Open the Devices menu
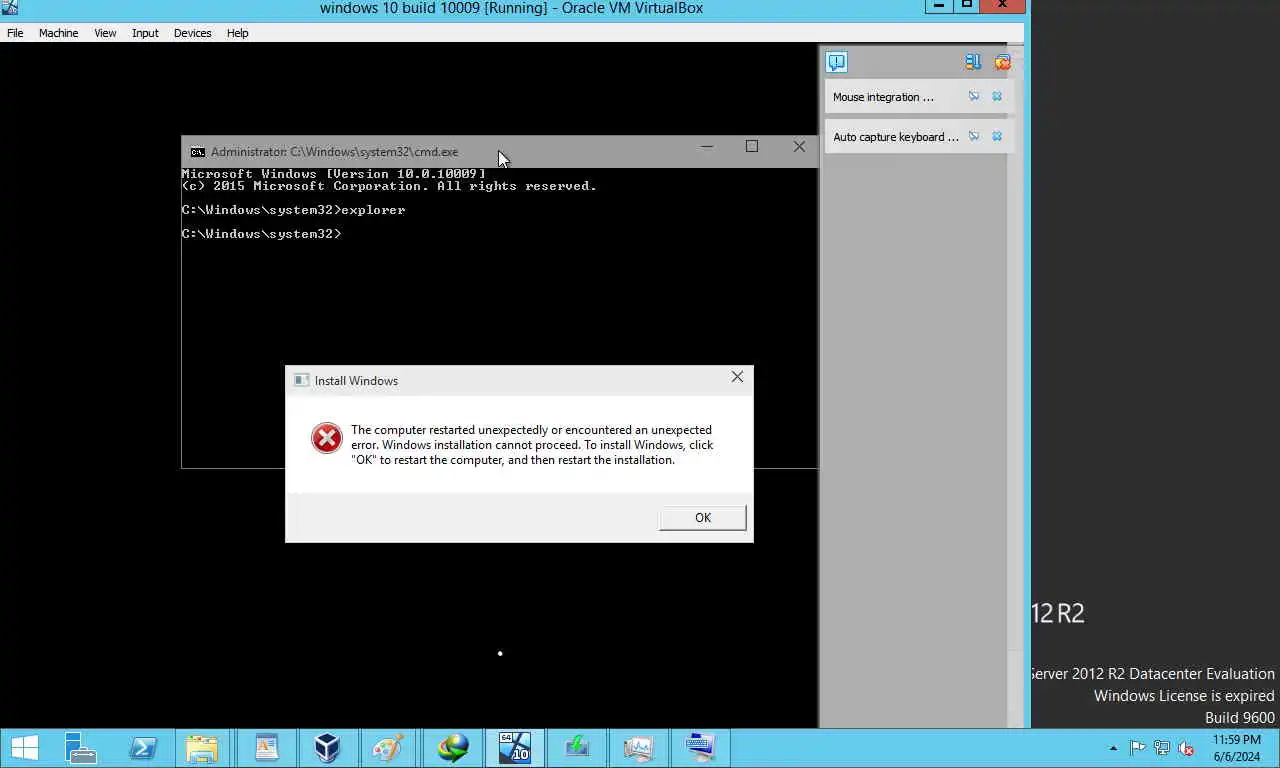 coord(192,33)
